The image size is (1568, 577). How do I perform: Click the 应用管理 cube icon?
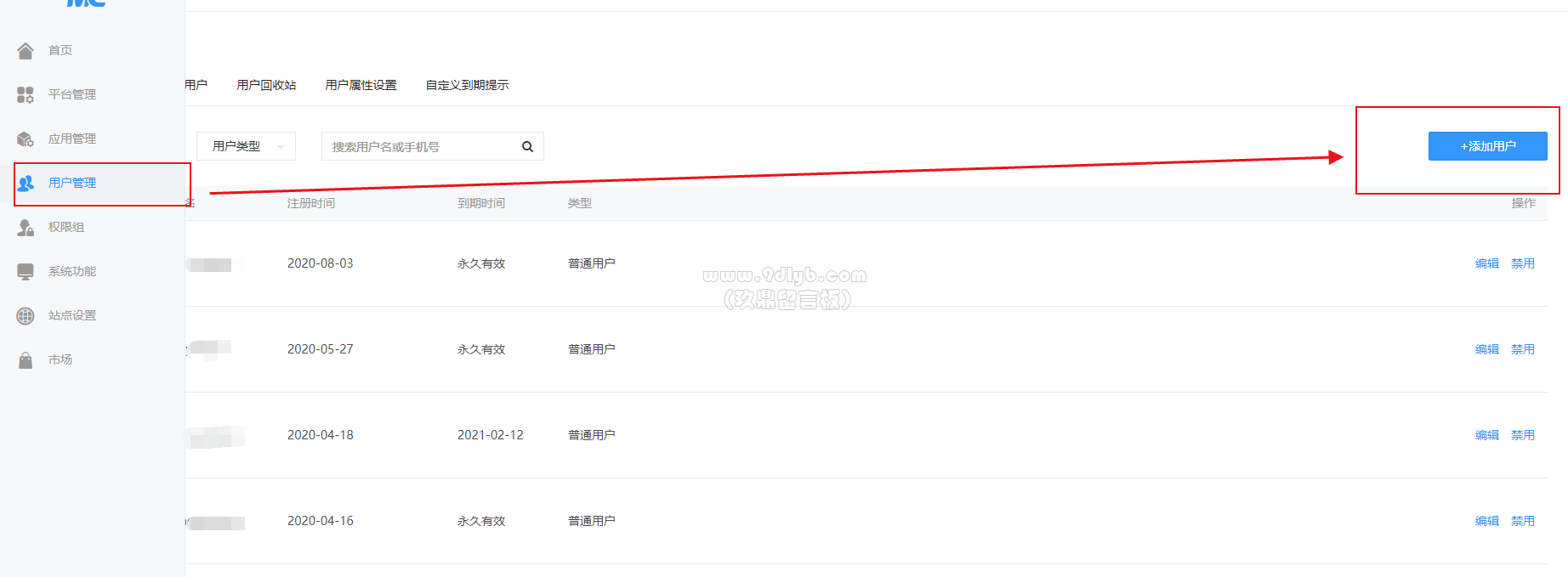pyautogui.click(x=26, y=139)
